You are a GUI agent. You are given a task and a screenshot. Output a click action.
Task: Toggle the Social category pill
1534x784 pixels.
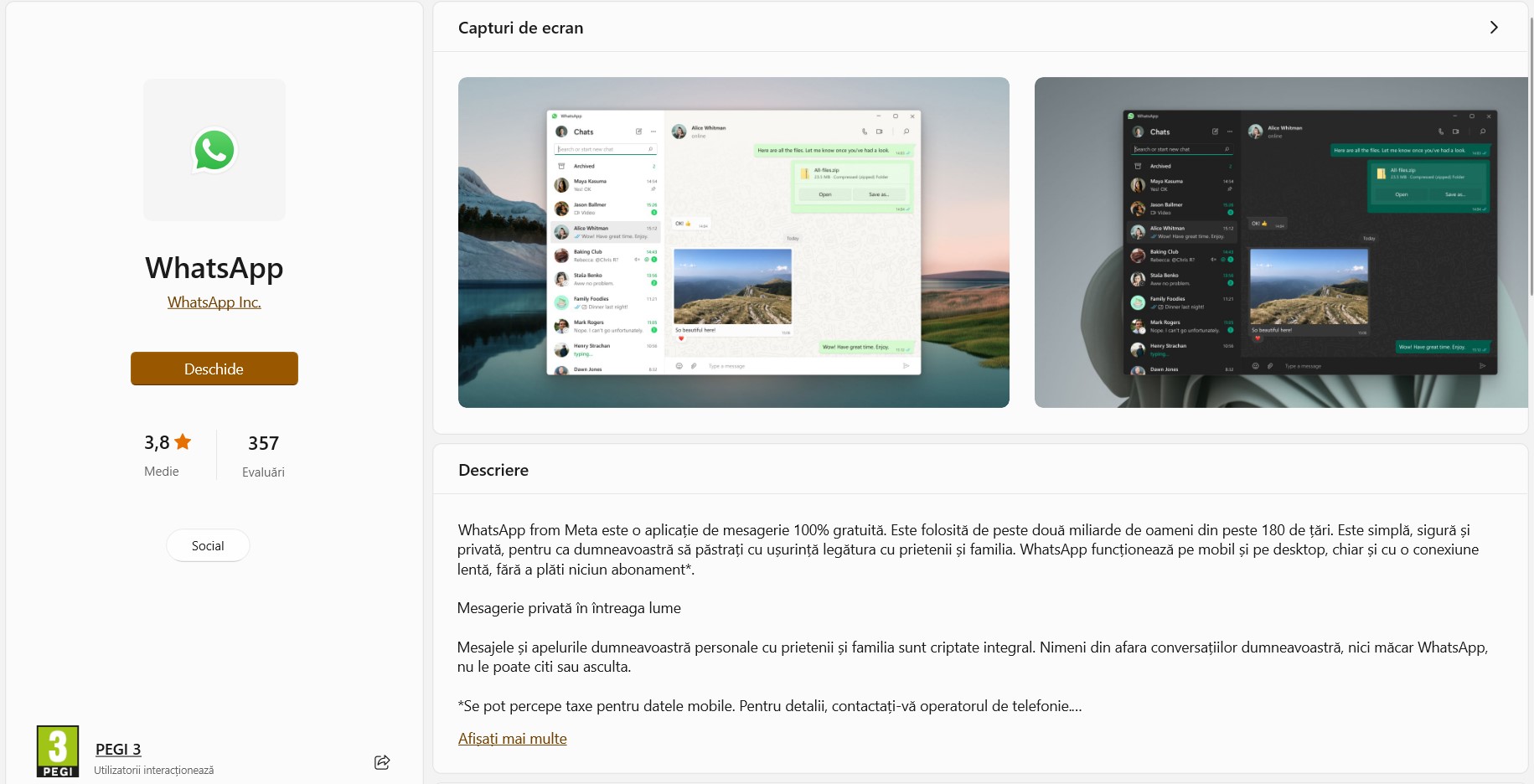pyautogui.click(x=207, y=545)
